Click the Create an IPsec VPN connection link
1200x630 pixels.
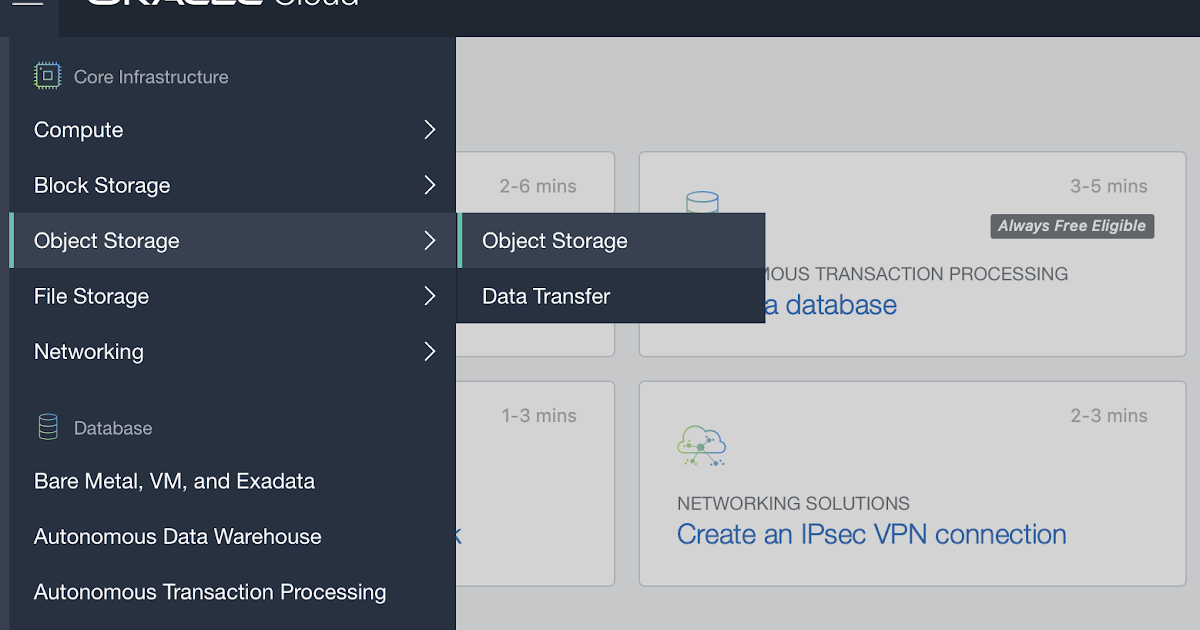coord(871,534)
